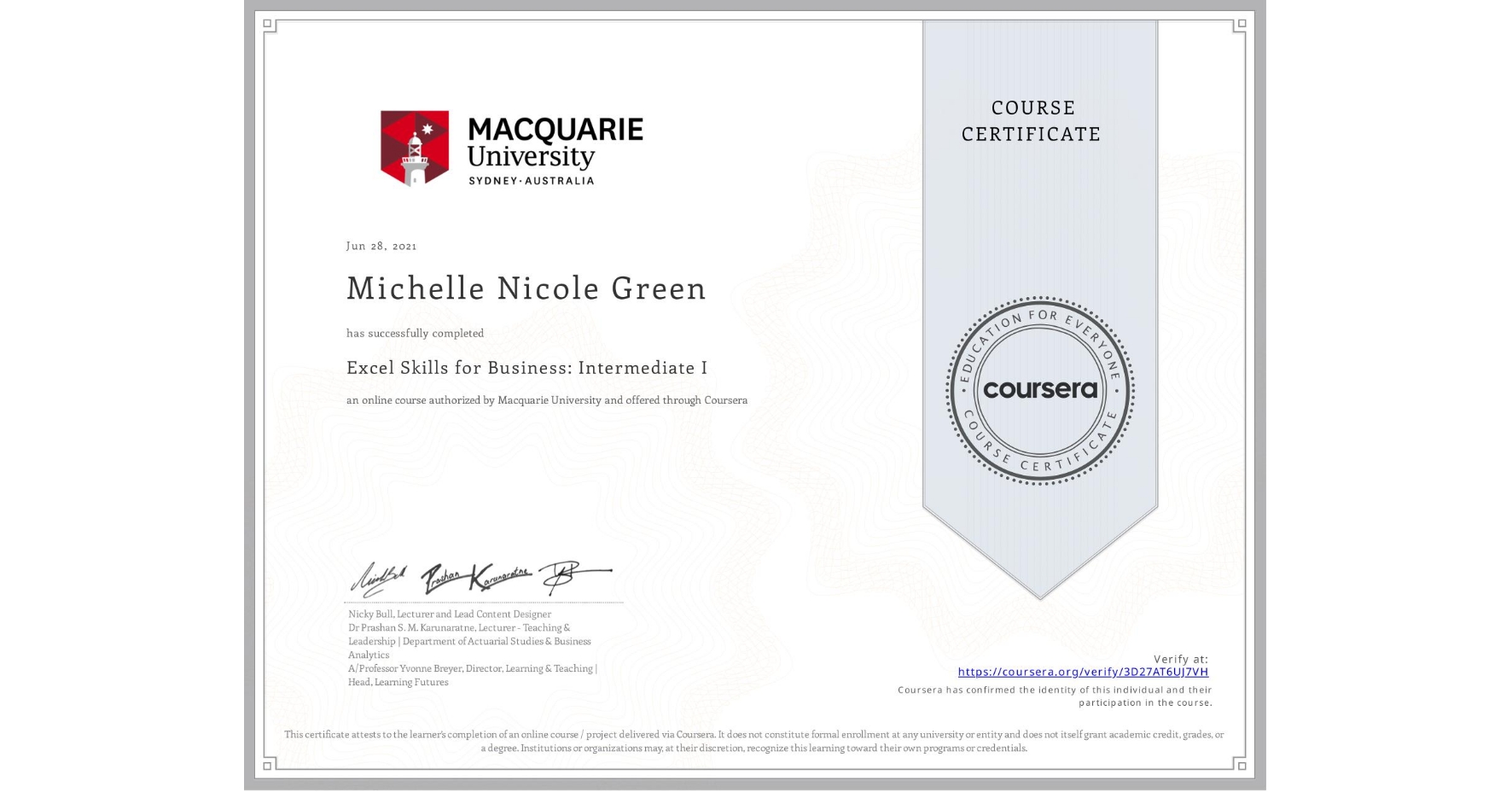This screenshot has width=1512, height=792.
Task: Click the identity confirmation statement text
Action: click(x=1055, y=696)
